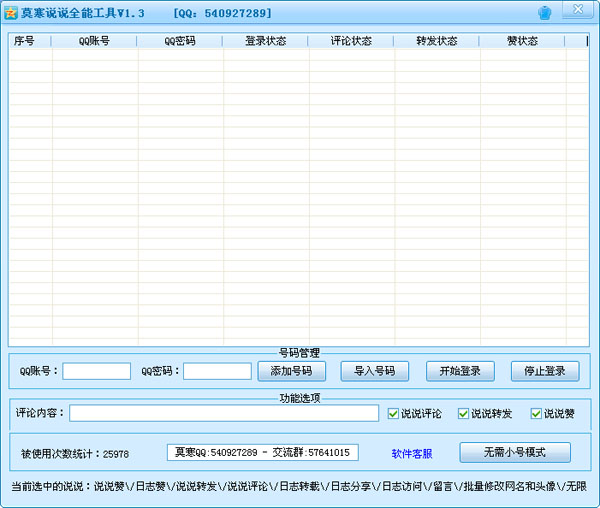Click the app logo in title bar
600x508 pixels.
pos(11,13)
